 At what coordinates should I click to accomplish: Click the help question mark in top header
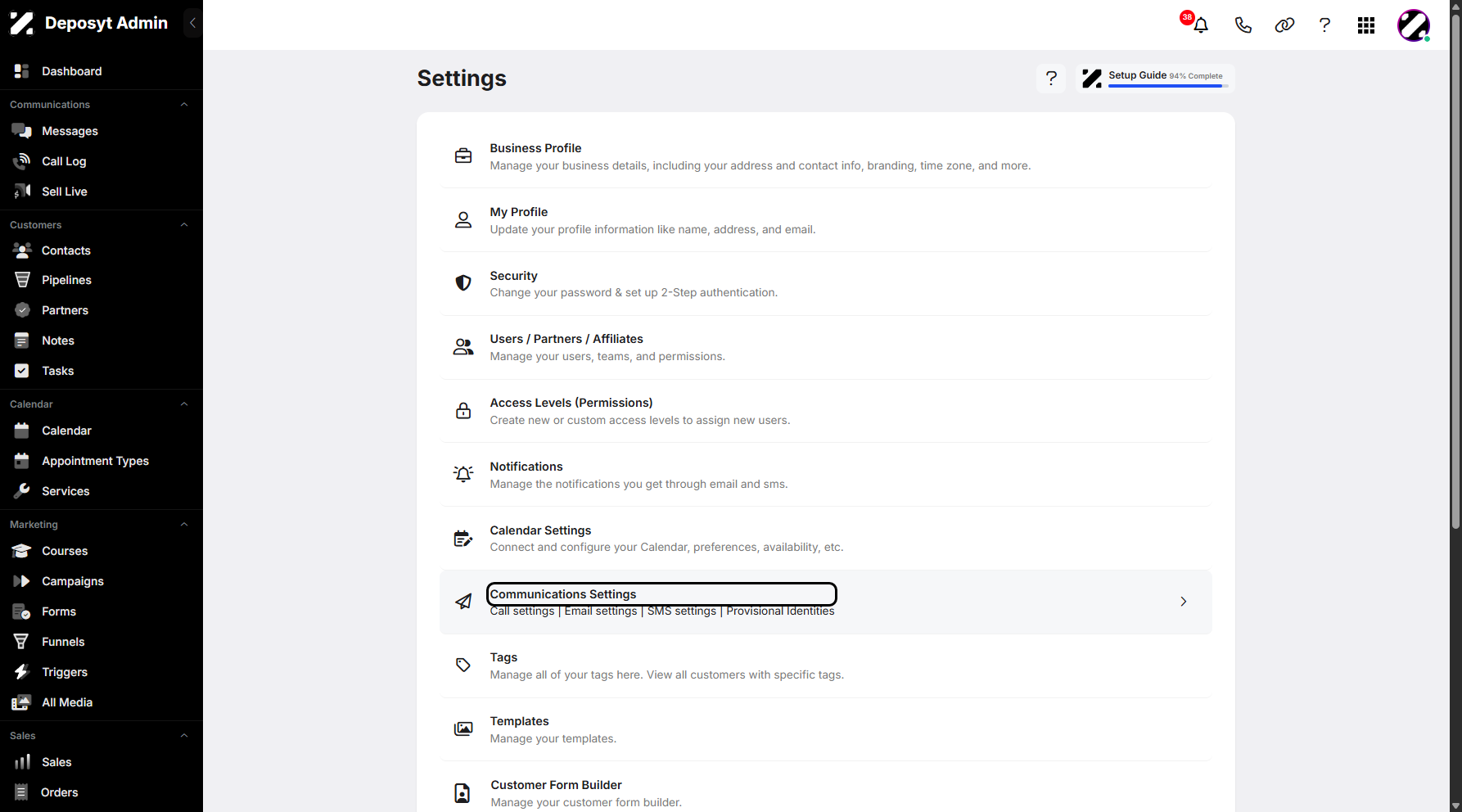(x=1324, y=25)
